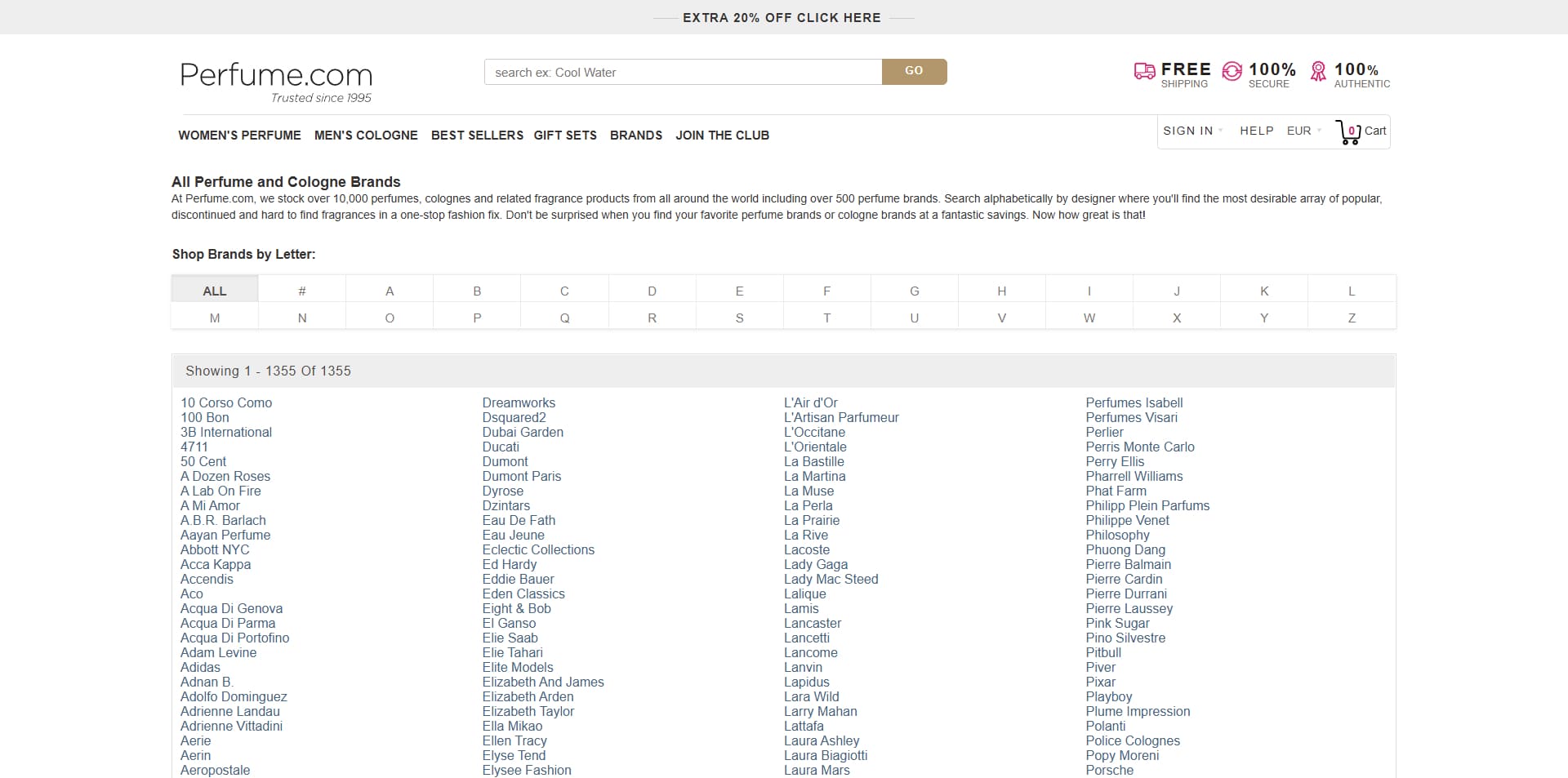
Task: Filter brands by letter S
Action: pos(739,318)
